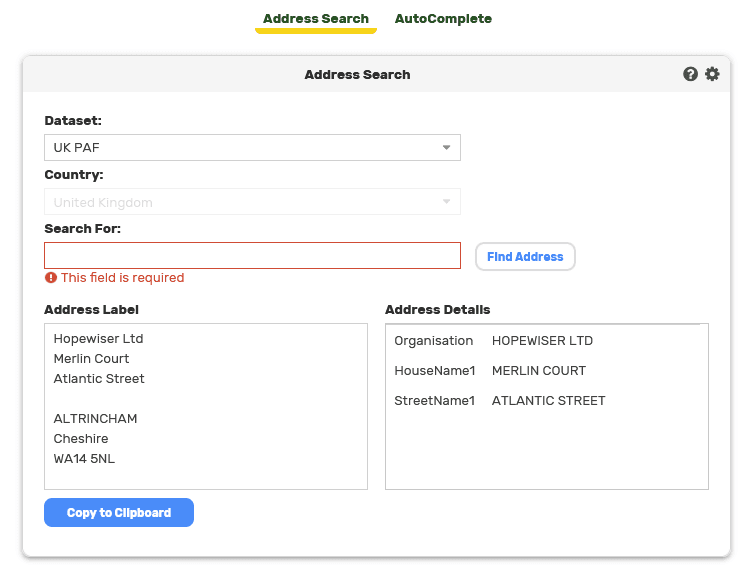
Task: Open the help question mark icon
Action: click(690, 74)
